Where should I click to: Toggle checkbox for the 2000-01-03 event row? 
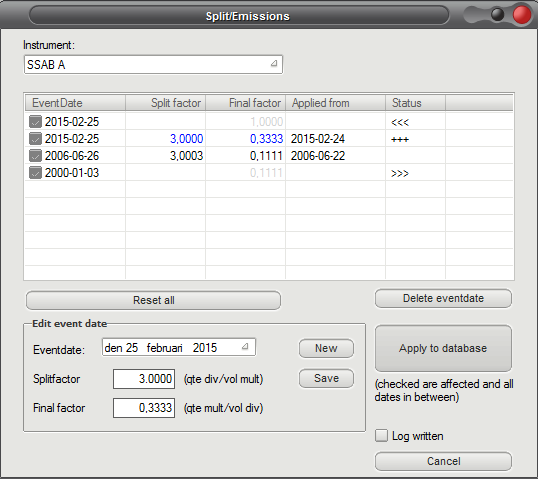pos(35,173)
